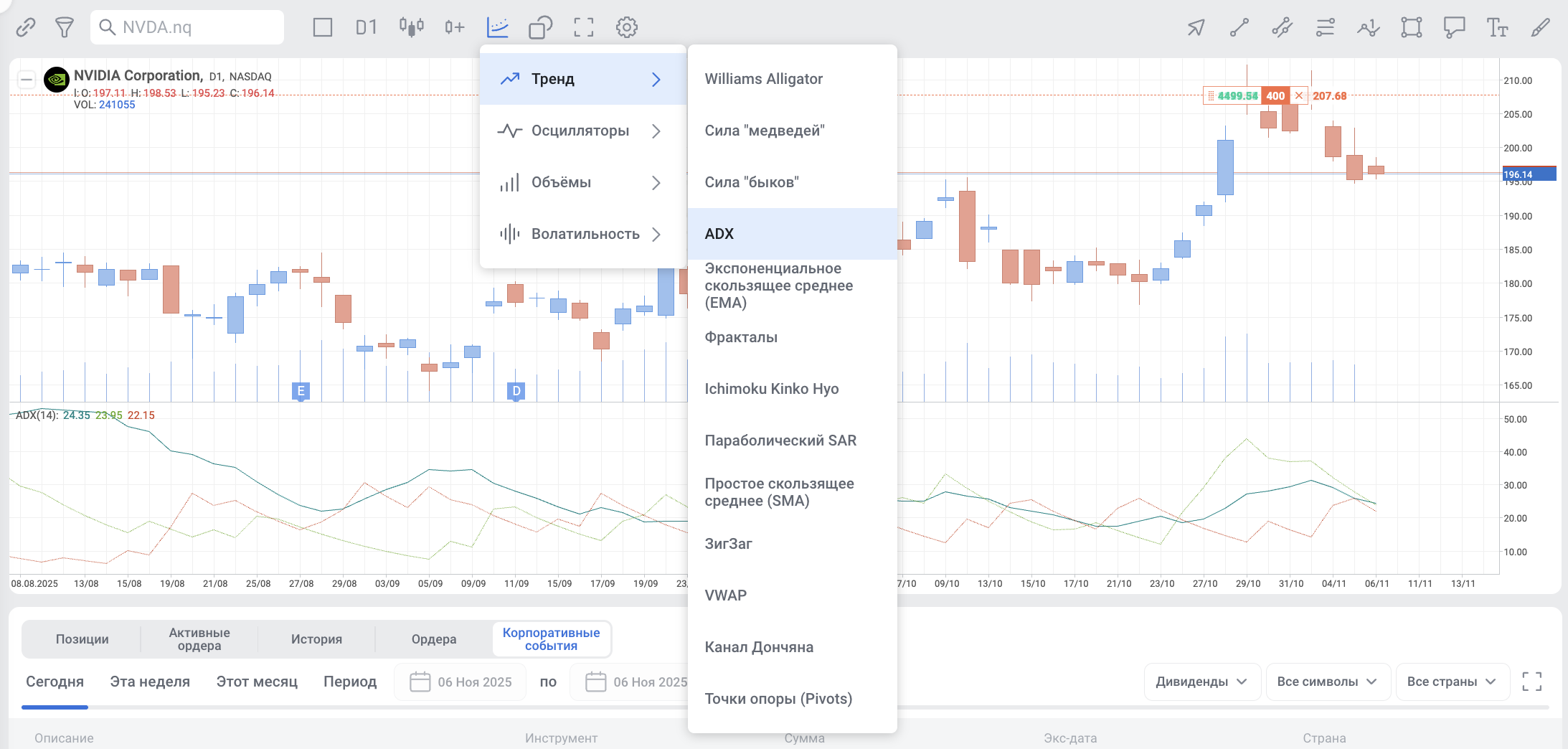The height and width of the screenshot is (749, 1568).
Task: Open the candlestick chart type icon
Action: [x=412, y=27]
